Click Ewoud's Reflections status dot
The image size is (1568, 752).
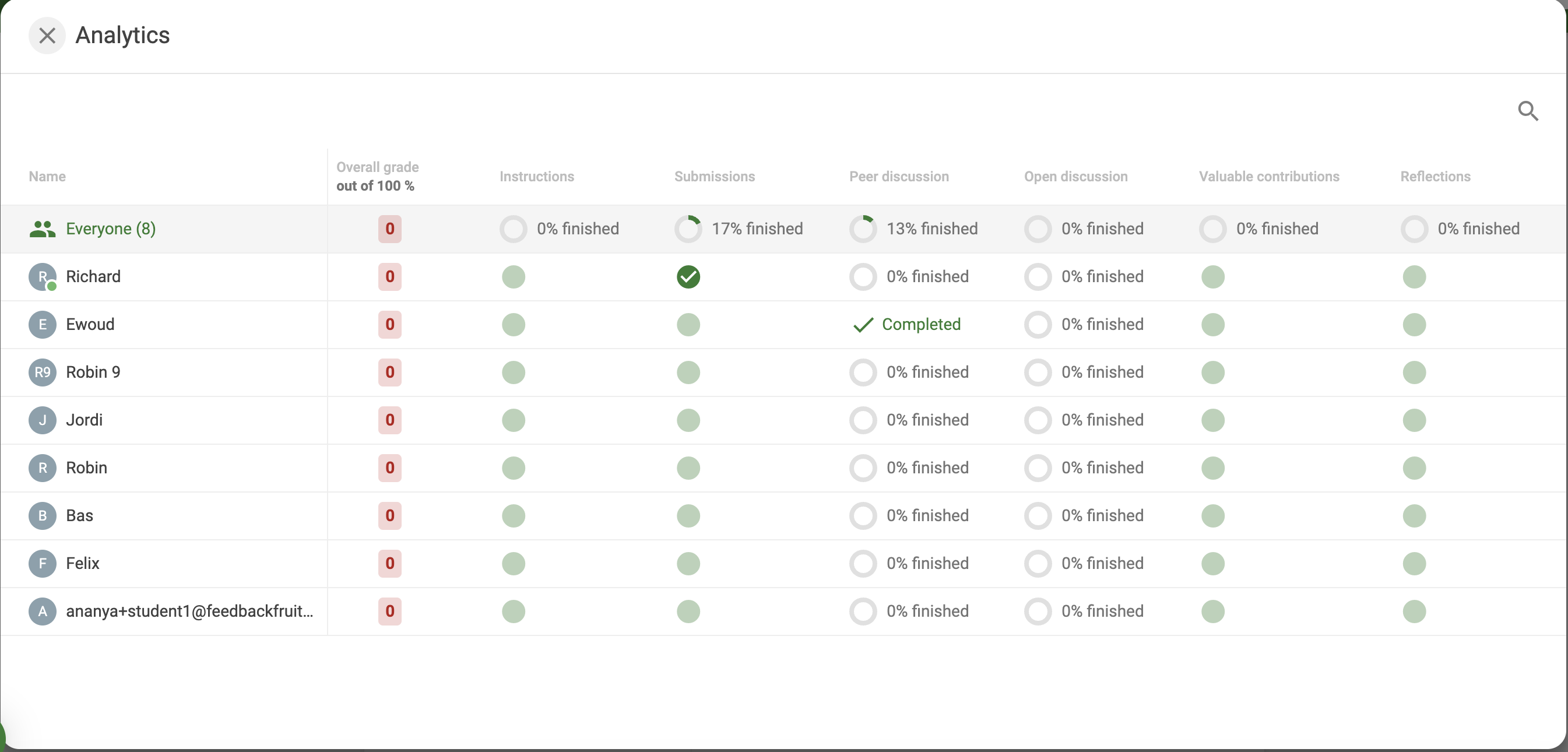pyautogui.click(x=1415, y=325)
